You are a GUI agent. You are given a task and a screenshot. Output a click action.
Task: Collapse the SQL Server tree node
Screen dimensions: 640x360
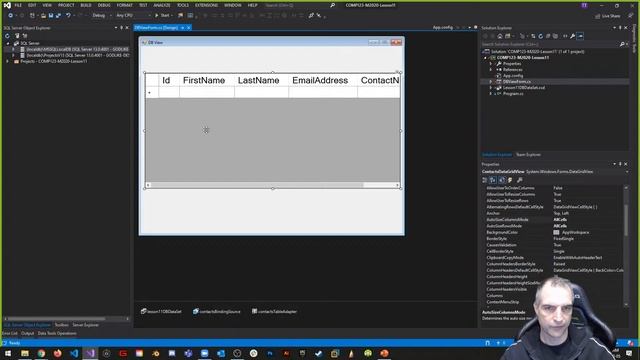click(x=8, y=43)
